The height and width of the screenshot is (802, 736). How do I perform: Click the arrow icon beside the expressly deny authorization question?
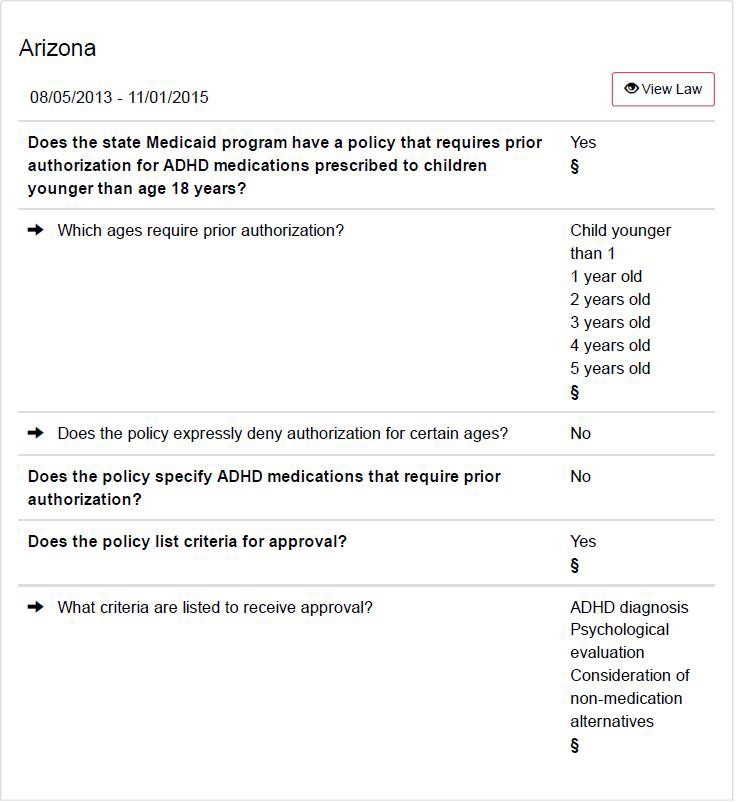coord(36,433)
